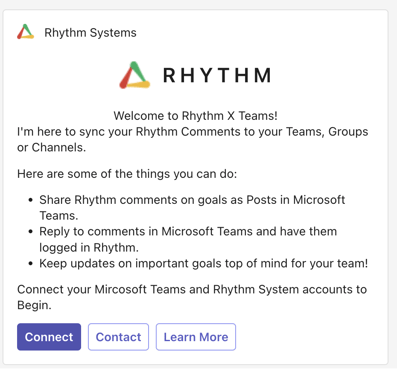
Task: Click the small Rhythm Systems avatar icon
Action: (26, 32)
